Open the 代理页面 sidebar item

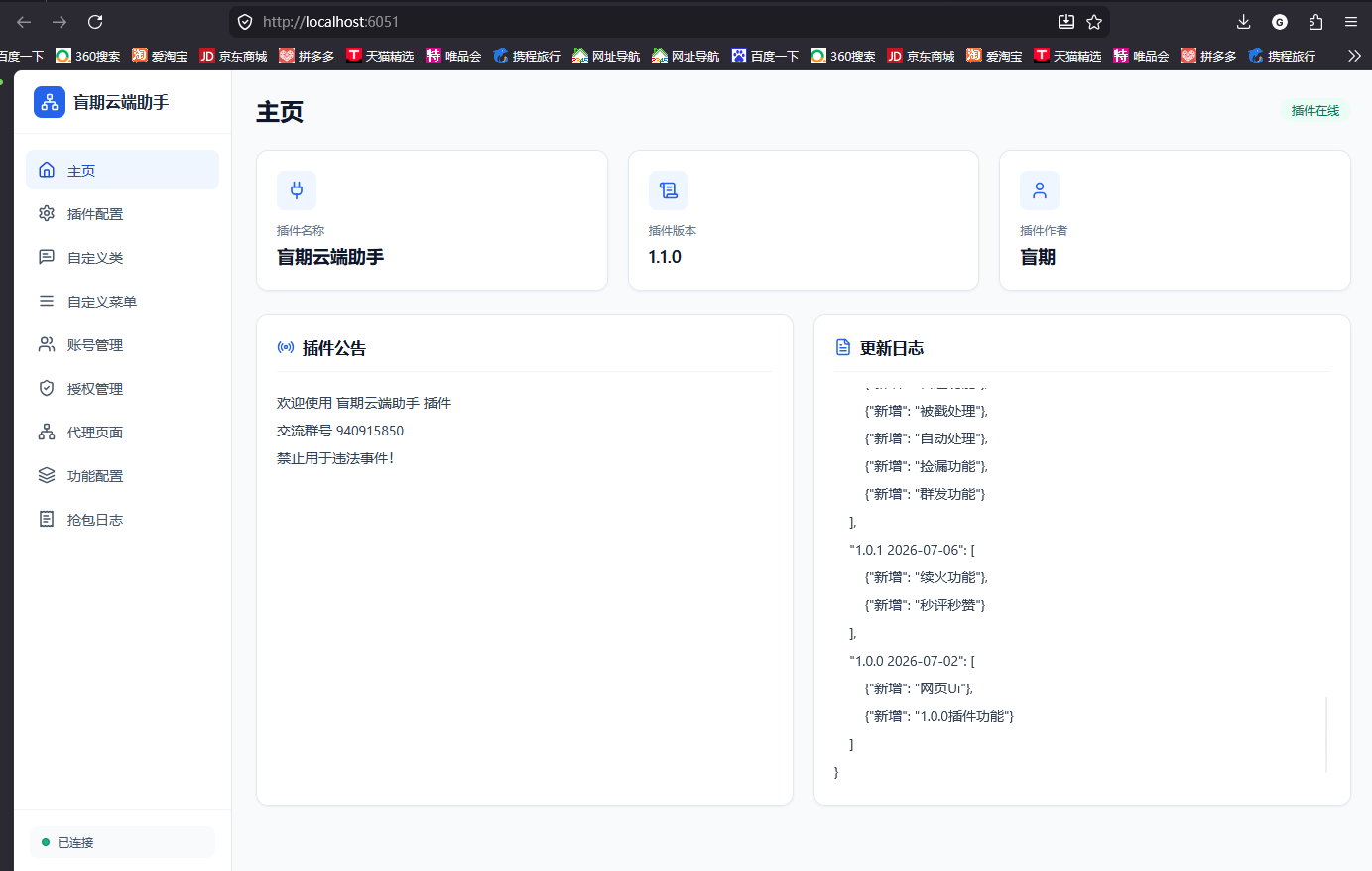122,432
